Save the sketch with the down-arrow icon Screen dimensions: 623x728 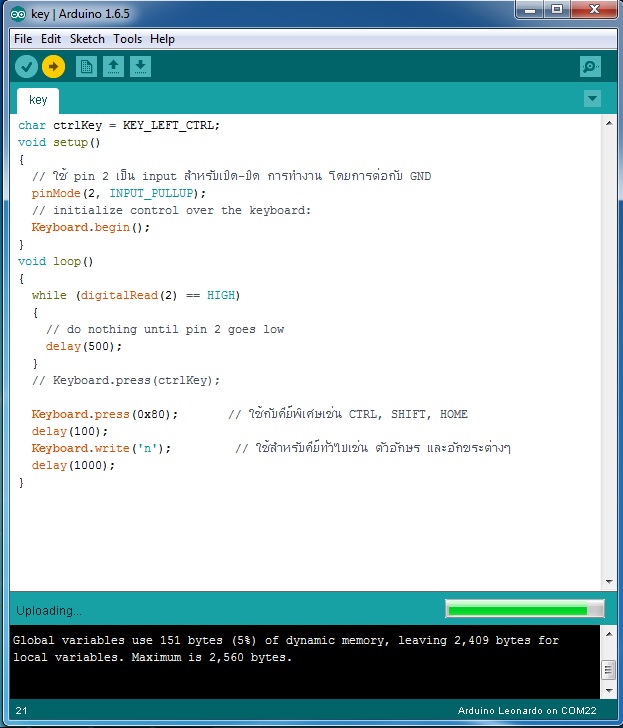click(140, 67)
